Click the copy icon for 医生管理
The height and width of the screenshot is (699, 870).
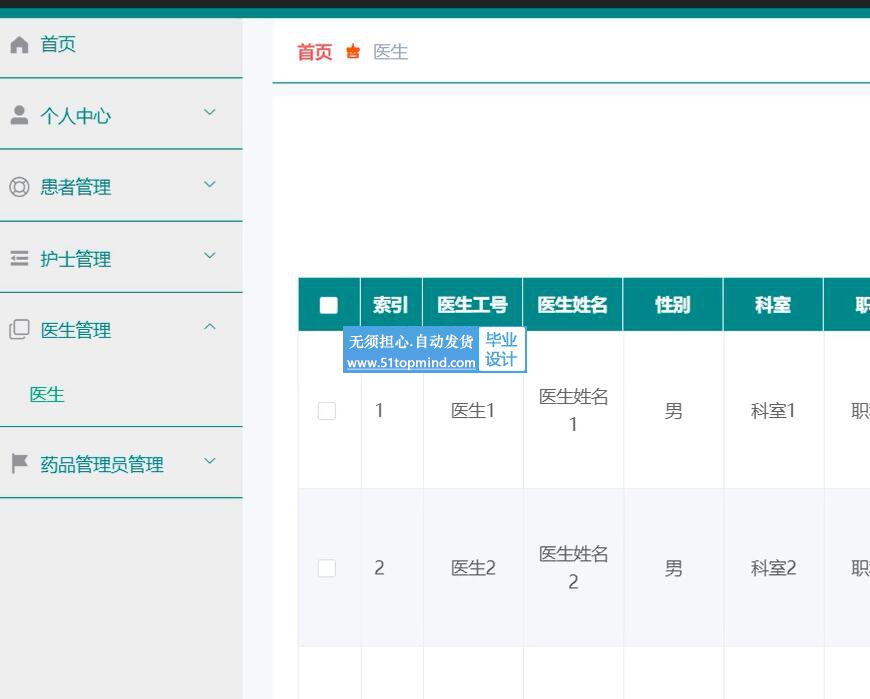[19, 329]
